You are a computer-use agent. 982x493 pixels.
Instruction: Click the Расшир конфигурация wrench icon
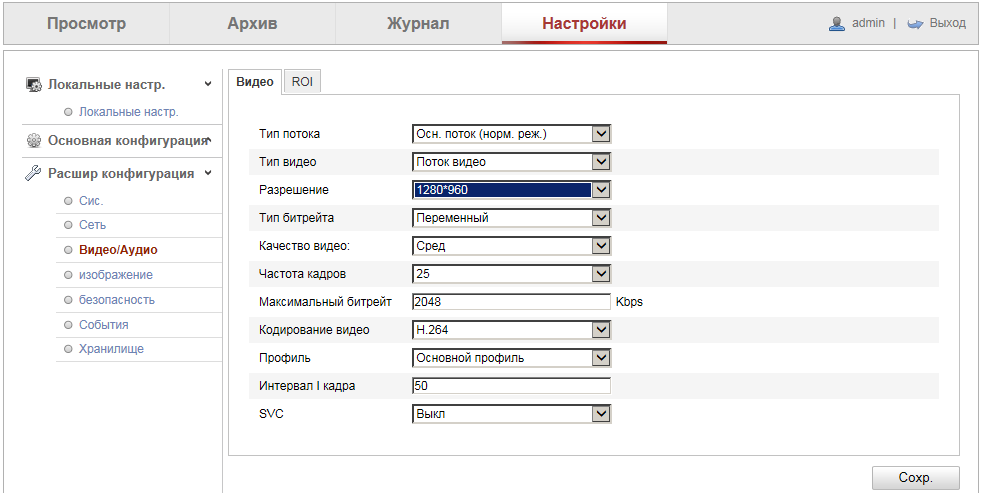coord(33,174)
